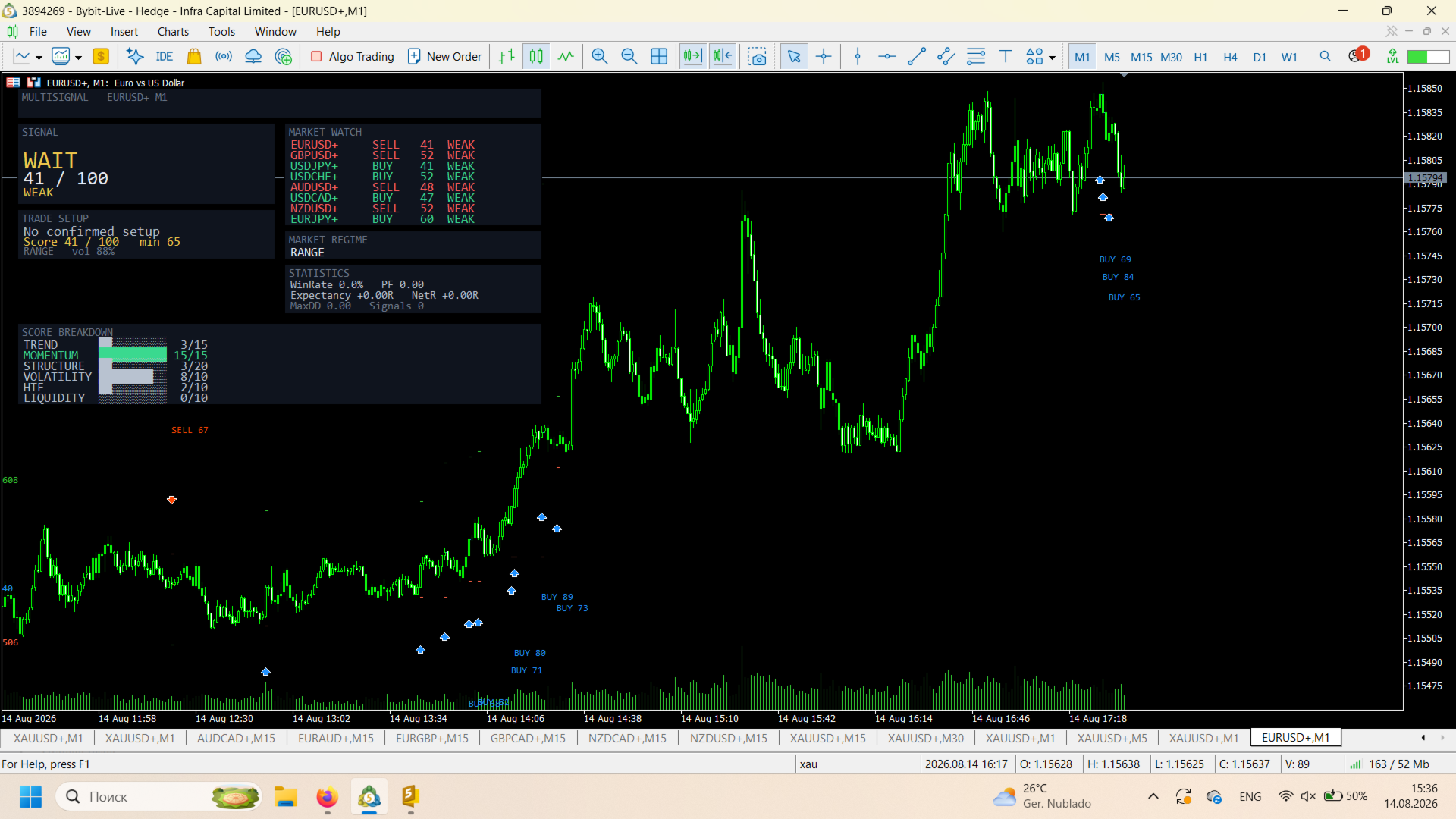Open a New Order dialog

point(445,56)
